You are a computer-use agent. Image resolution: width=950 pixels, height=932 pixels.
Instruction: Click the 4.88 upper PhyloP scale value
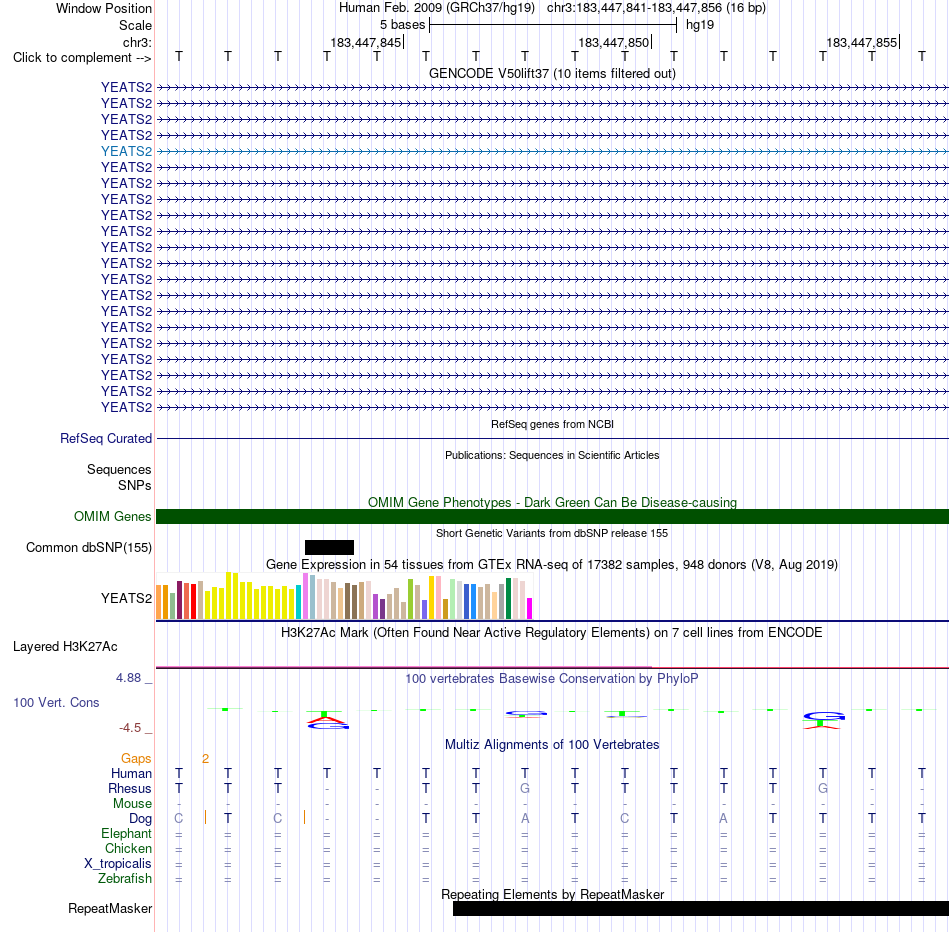pyautogui.click(x=128, y=677)
